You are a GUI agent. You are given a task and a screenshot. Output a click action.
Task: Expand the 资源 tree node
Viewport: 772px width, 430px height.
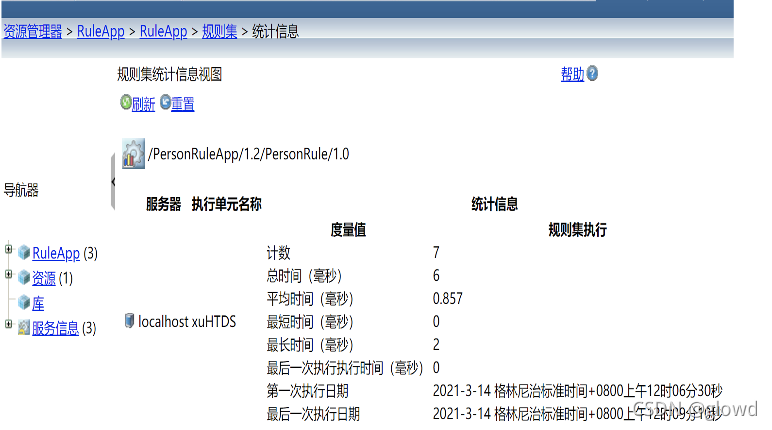(x=8, y=274)
